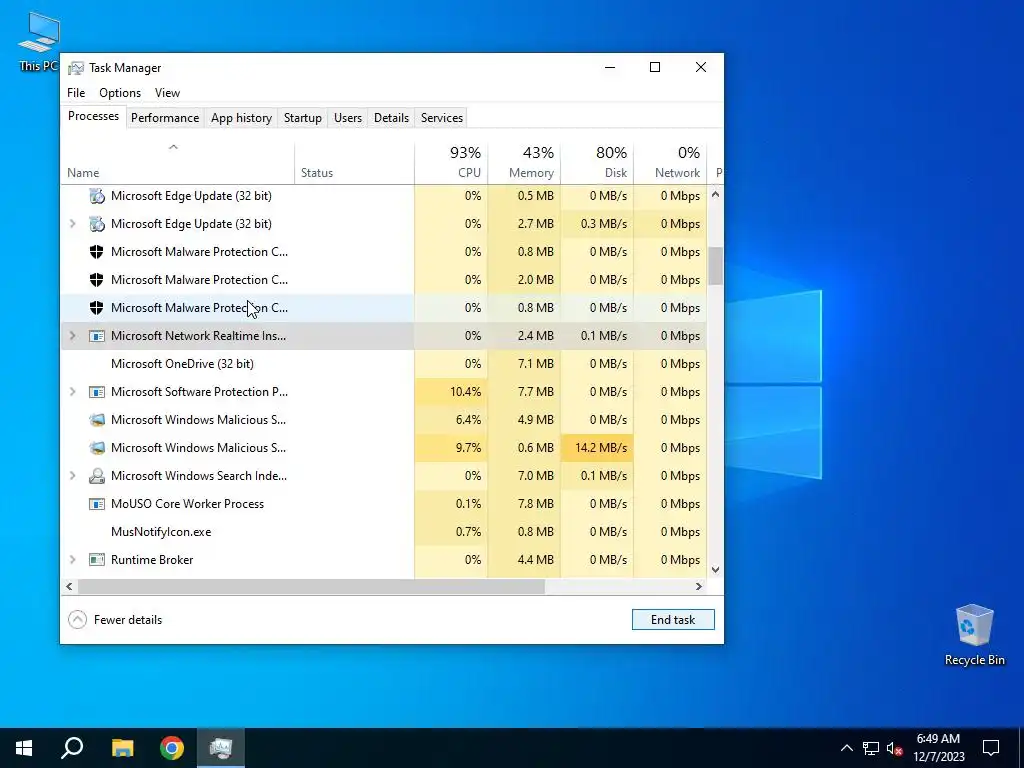
Task: Click the vertical scrollbar thumb
Action: (716, 266)
